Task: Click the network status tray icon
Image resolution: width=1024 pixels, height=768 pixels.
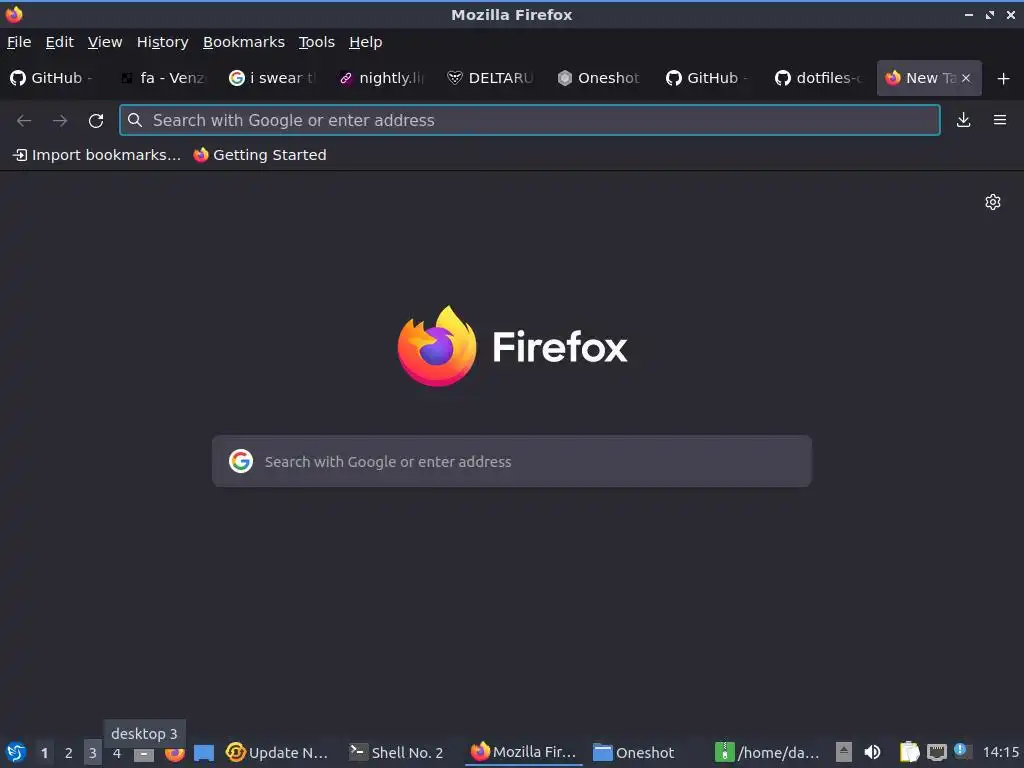Action: click(x=936, y=752)
